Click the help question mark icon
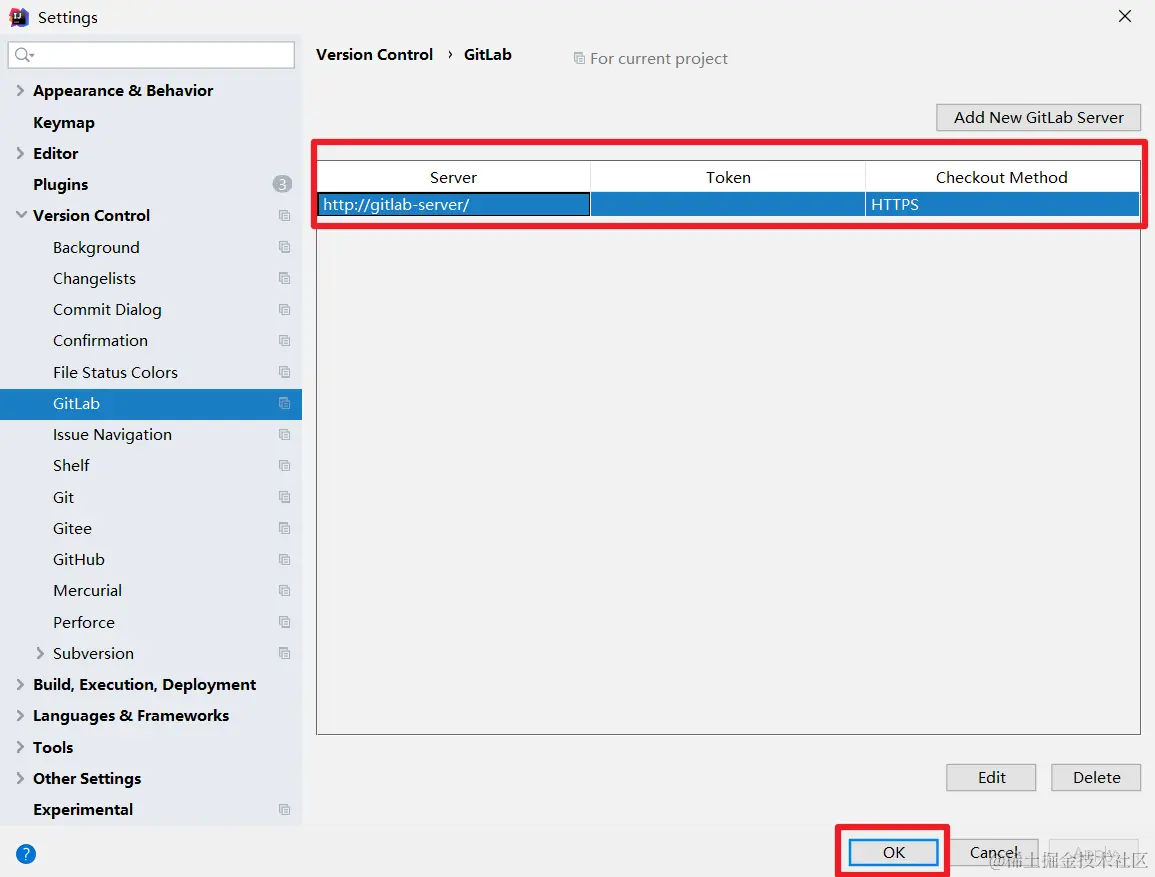 pyautogui.click(x=26, y=854)
